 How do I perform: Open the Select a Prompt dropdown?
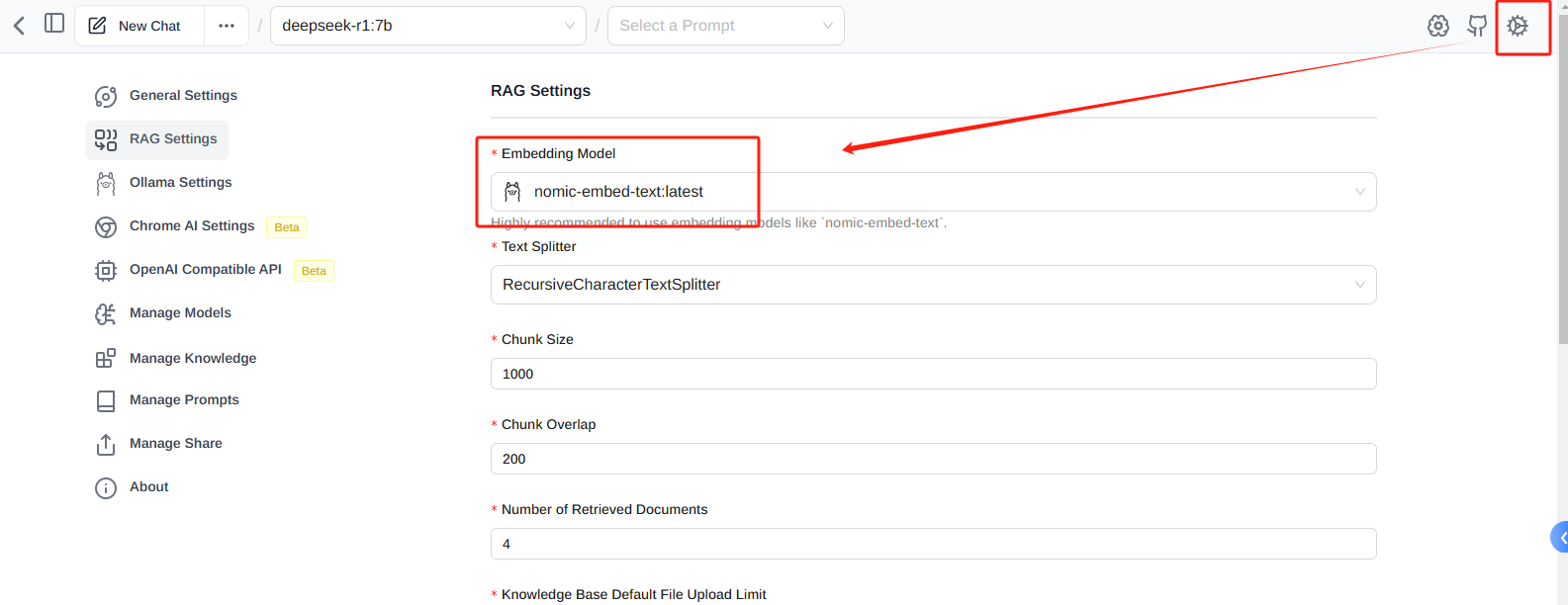[x=726, y=26]
